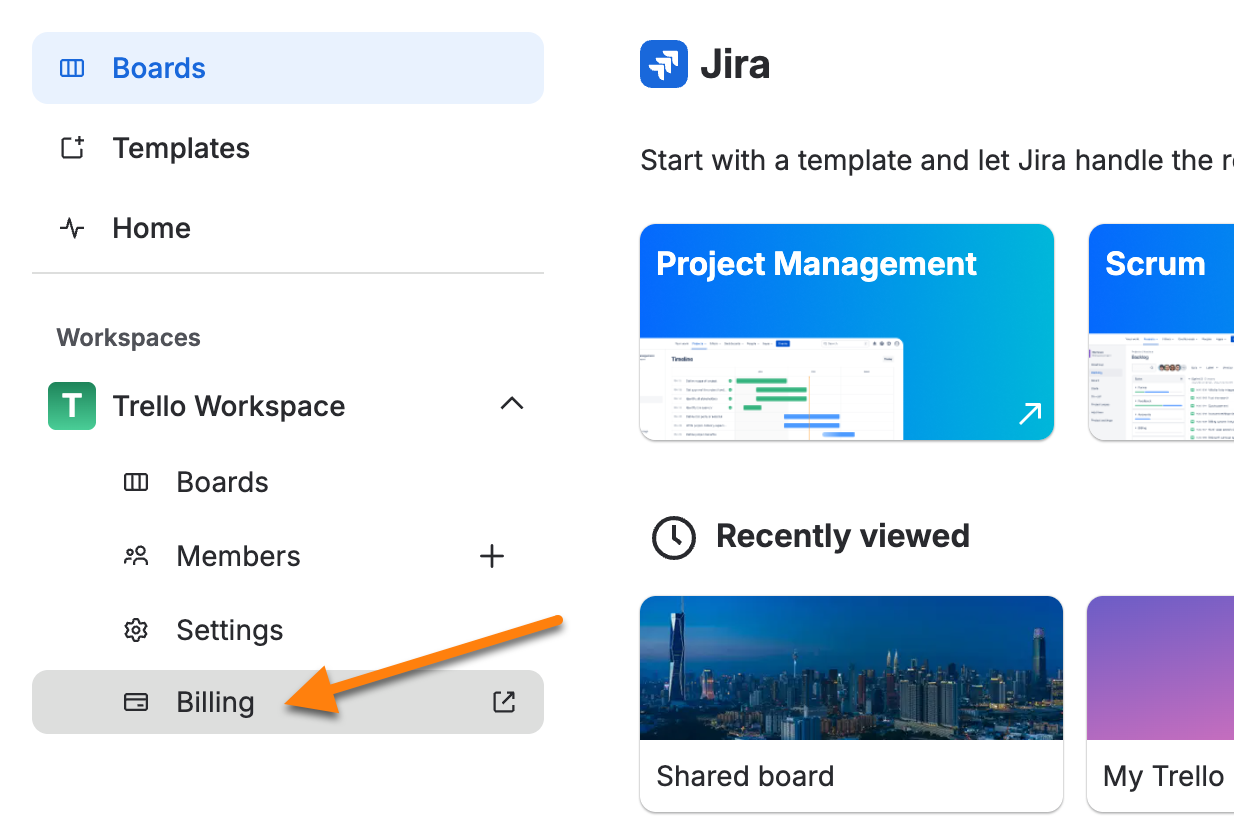Click the arrow on Project Management card
The height and width of the screenshot is (832, 1234).
coord(1030,413)
